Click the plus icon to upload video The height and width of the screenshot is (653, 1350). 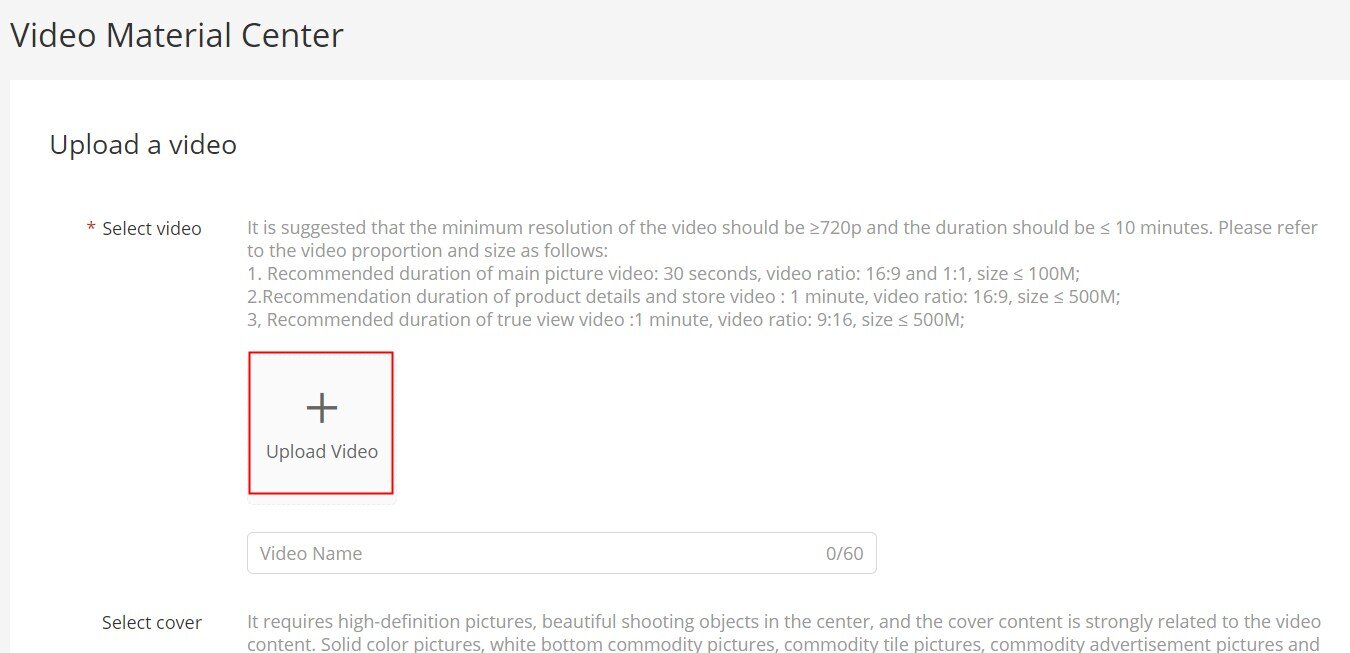[321, 408]
